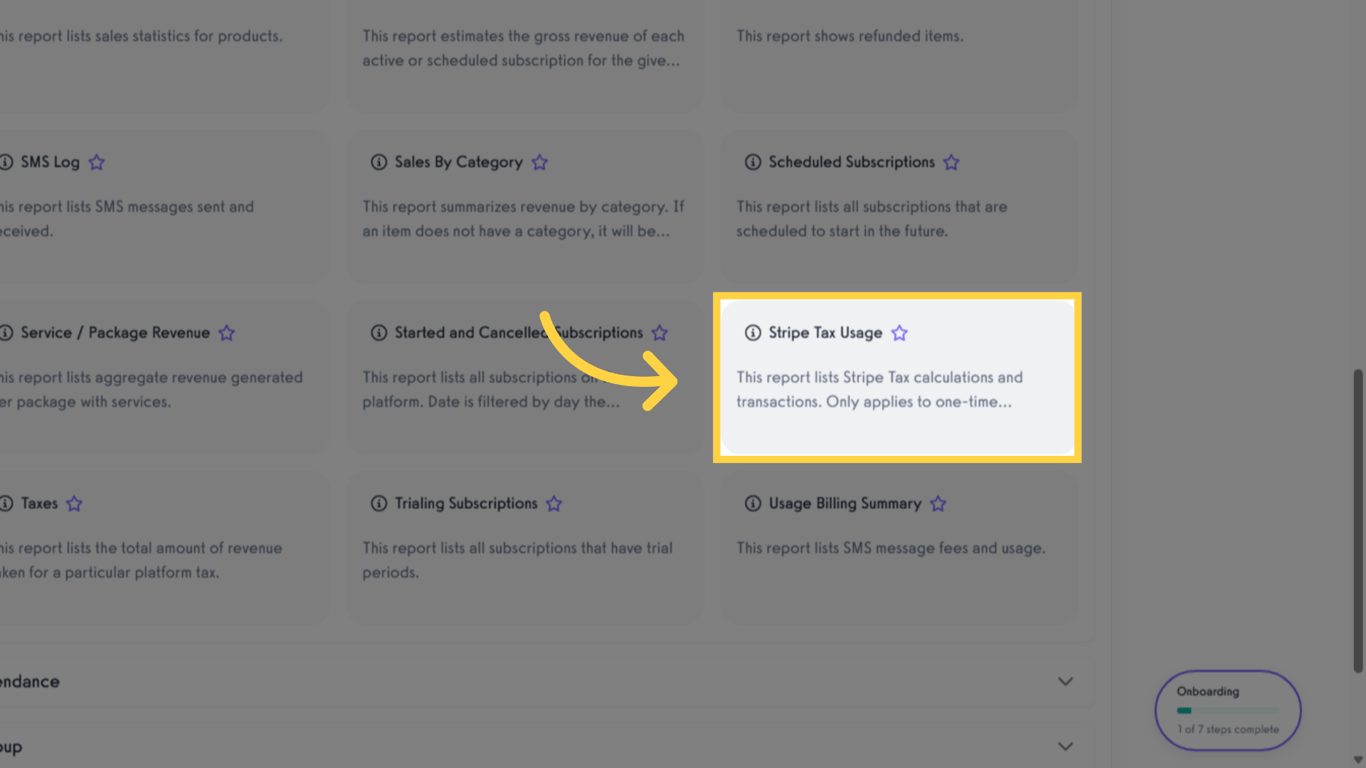The width and height of the screenshot is (1366, 768).
Task: Click the star icon beside Sales By Category
Action: [539, 161]
